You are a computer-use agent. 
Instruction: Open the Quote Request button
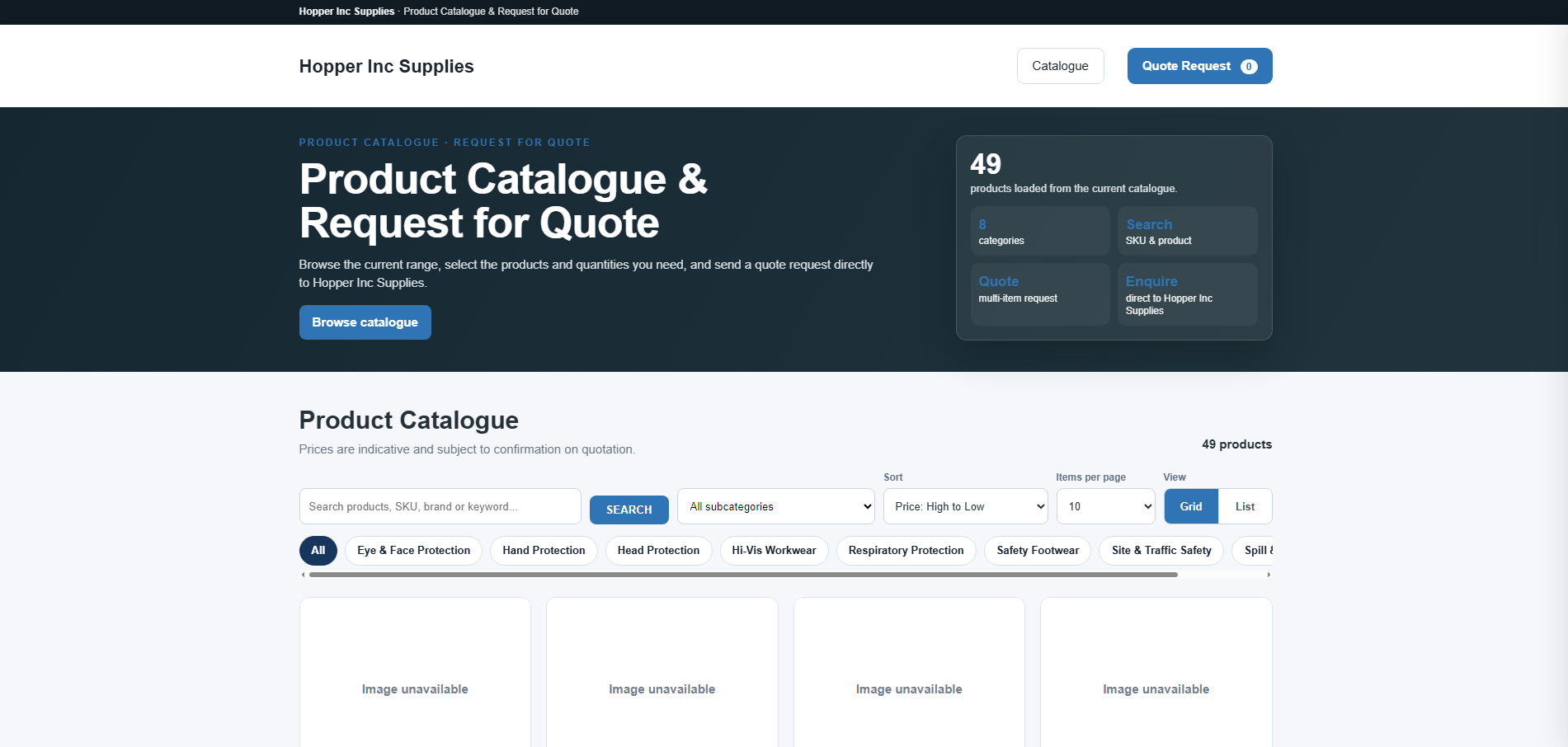tap(1199, 66)
